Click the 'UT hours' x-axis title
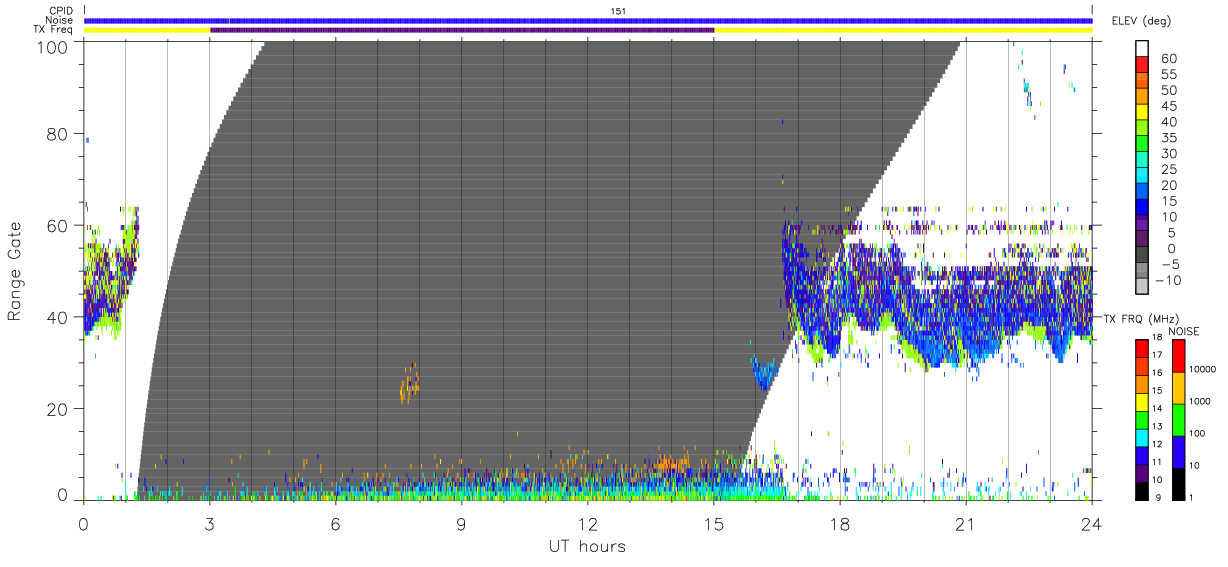The image size is (1228, 567). (x=587, y=546)
